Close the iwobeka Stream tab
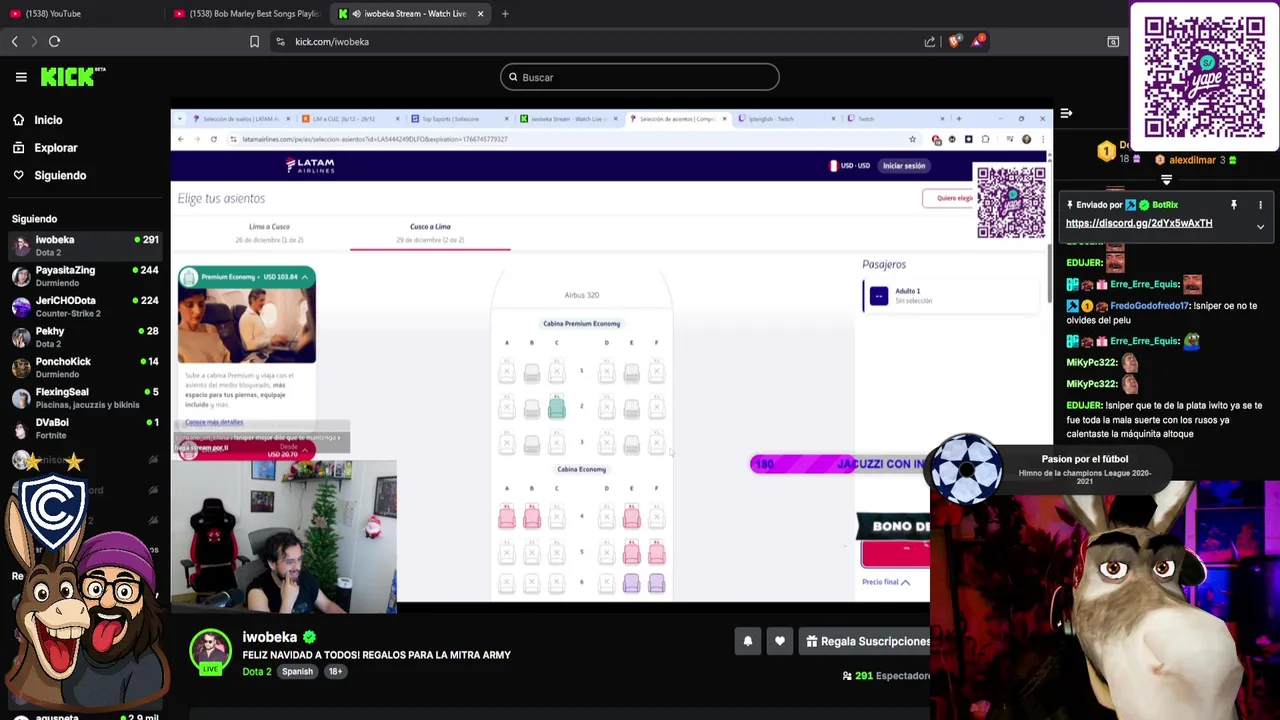This screenshot has width=1280, height=720. point(480,14)
